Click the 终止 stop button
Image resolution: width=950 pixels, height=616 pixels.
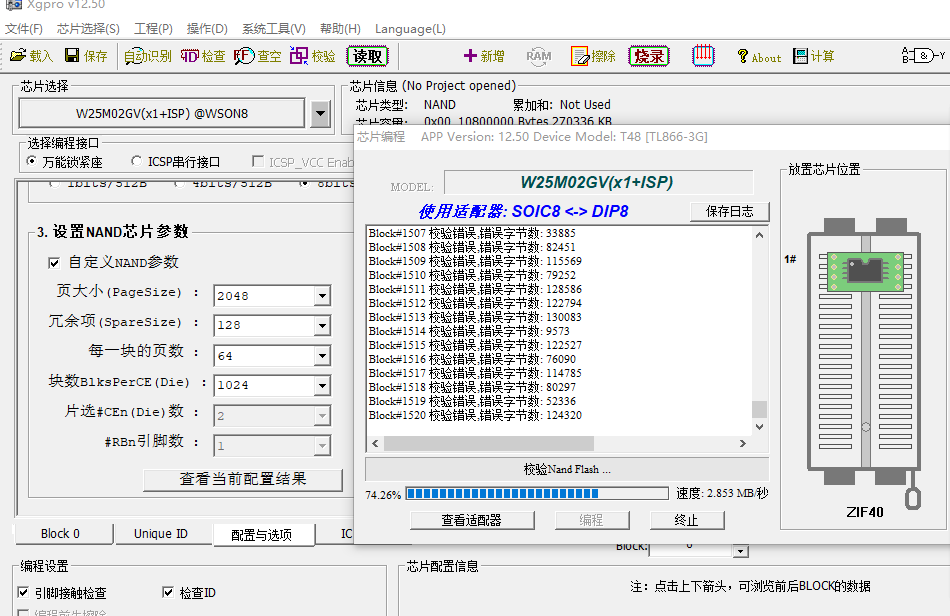click(x=686, y=520)
